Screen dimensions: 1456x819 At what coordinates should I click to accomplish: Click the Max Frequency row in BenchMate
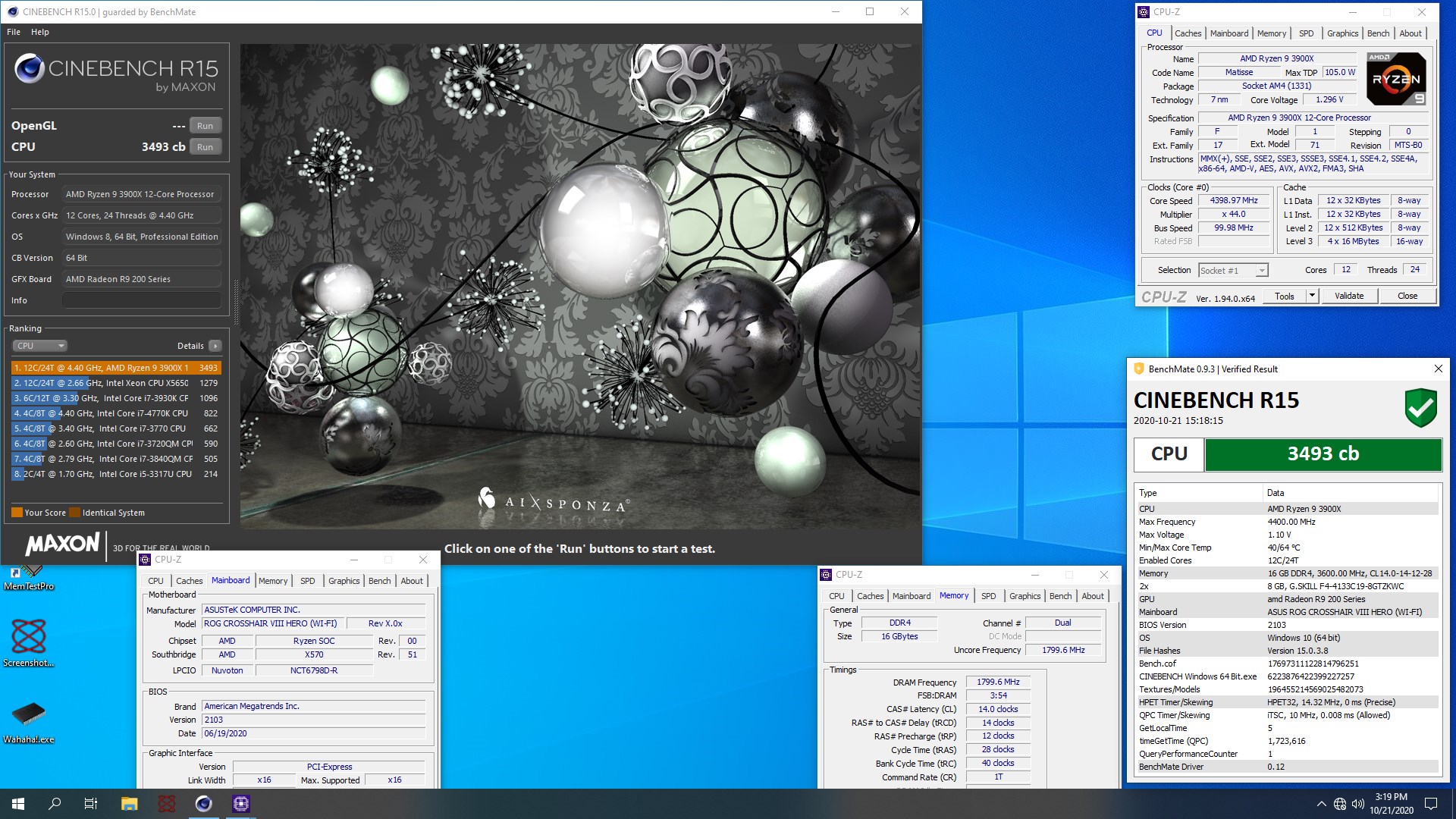click(1287, 522)
